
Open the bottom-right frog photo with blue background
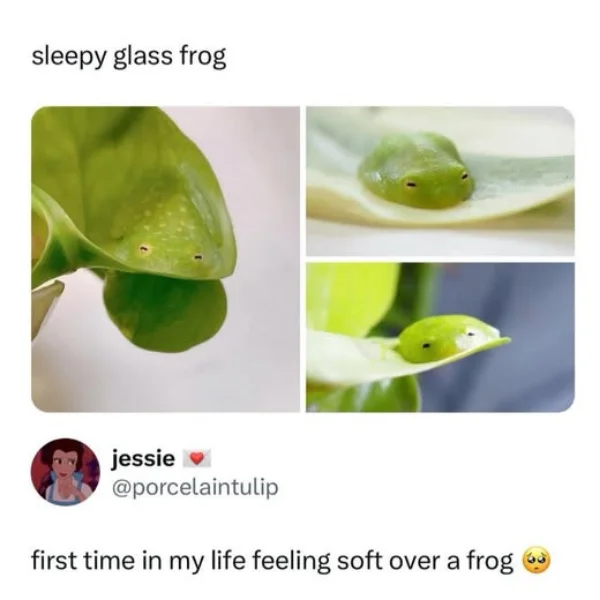pos(440,338)
